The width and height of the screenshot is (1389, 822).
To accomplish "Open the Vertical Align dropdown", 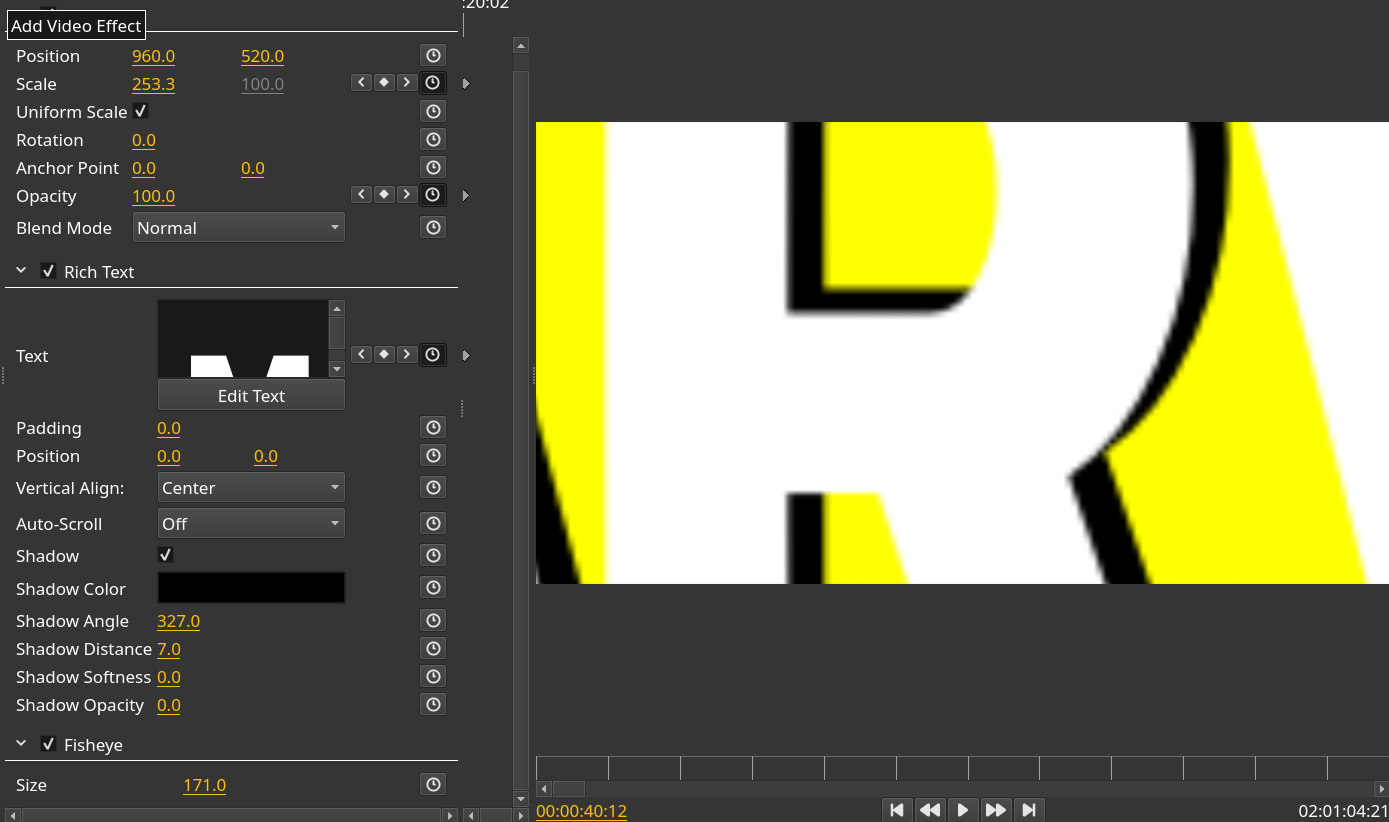I will [x=251, y=487].
